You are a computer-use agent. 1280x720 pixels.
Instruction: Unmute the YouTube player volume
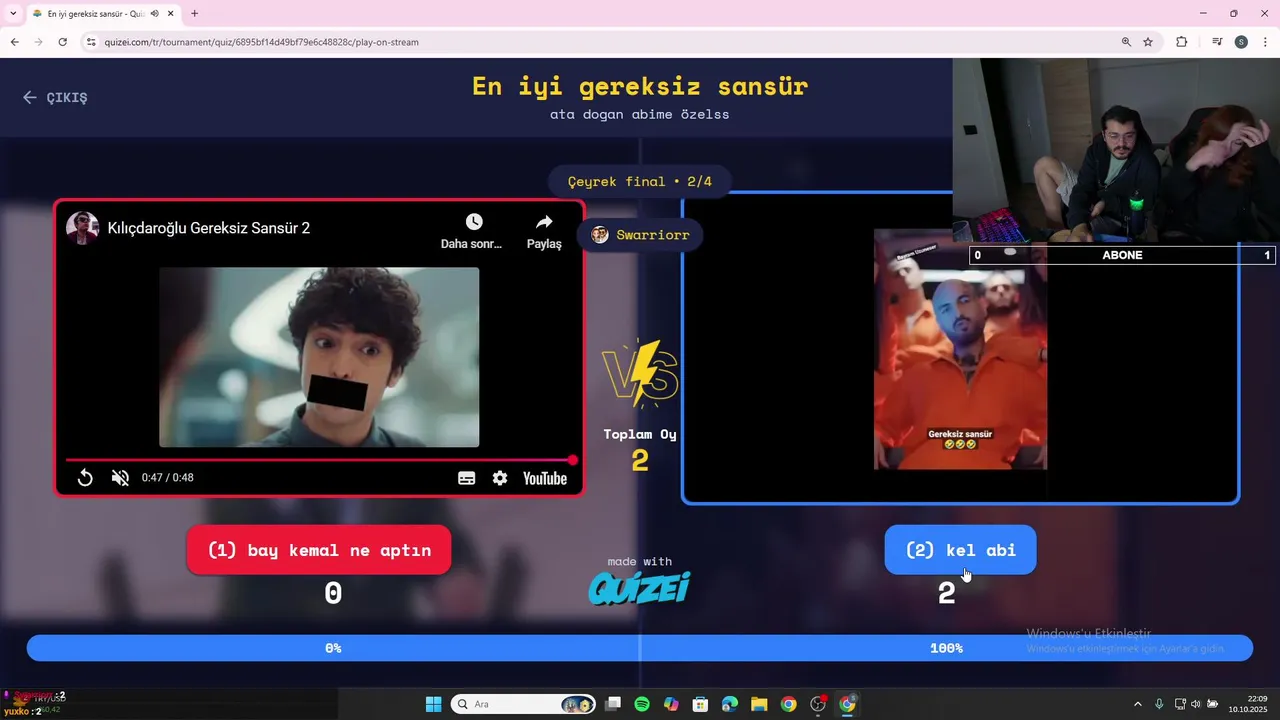(120, 478)
